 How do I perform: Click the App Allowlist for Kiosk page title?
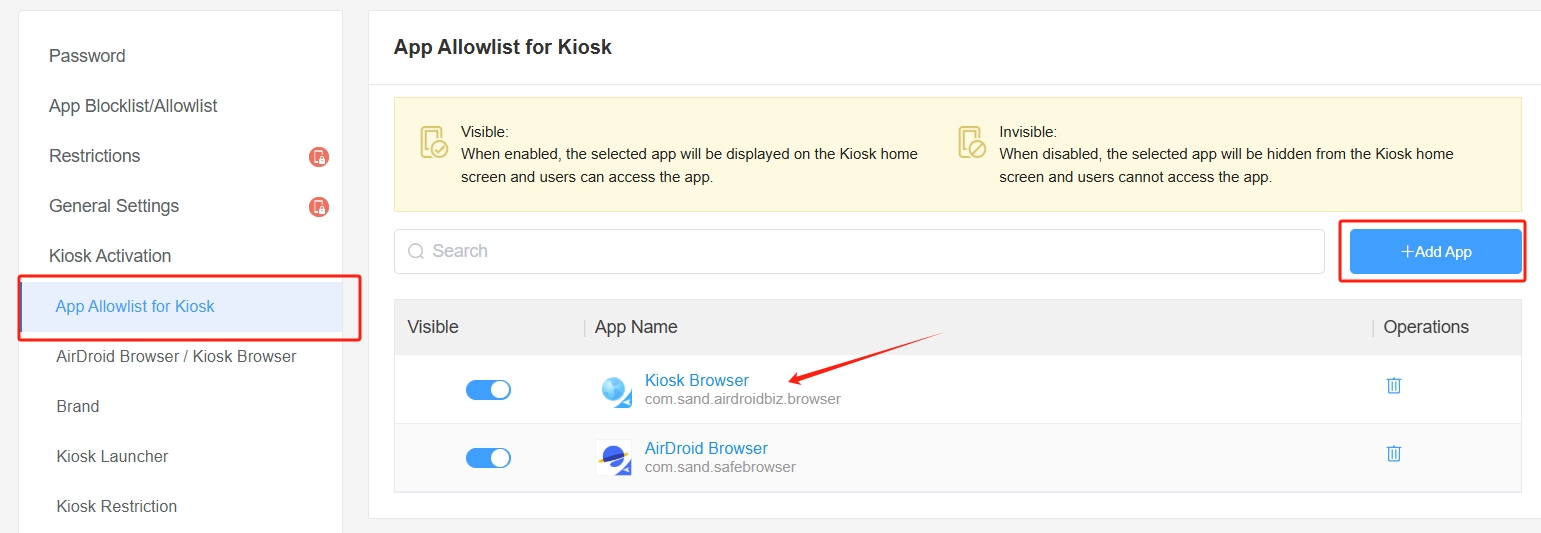click(503, 47)
